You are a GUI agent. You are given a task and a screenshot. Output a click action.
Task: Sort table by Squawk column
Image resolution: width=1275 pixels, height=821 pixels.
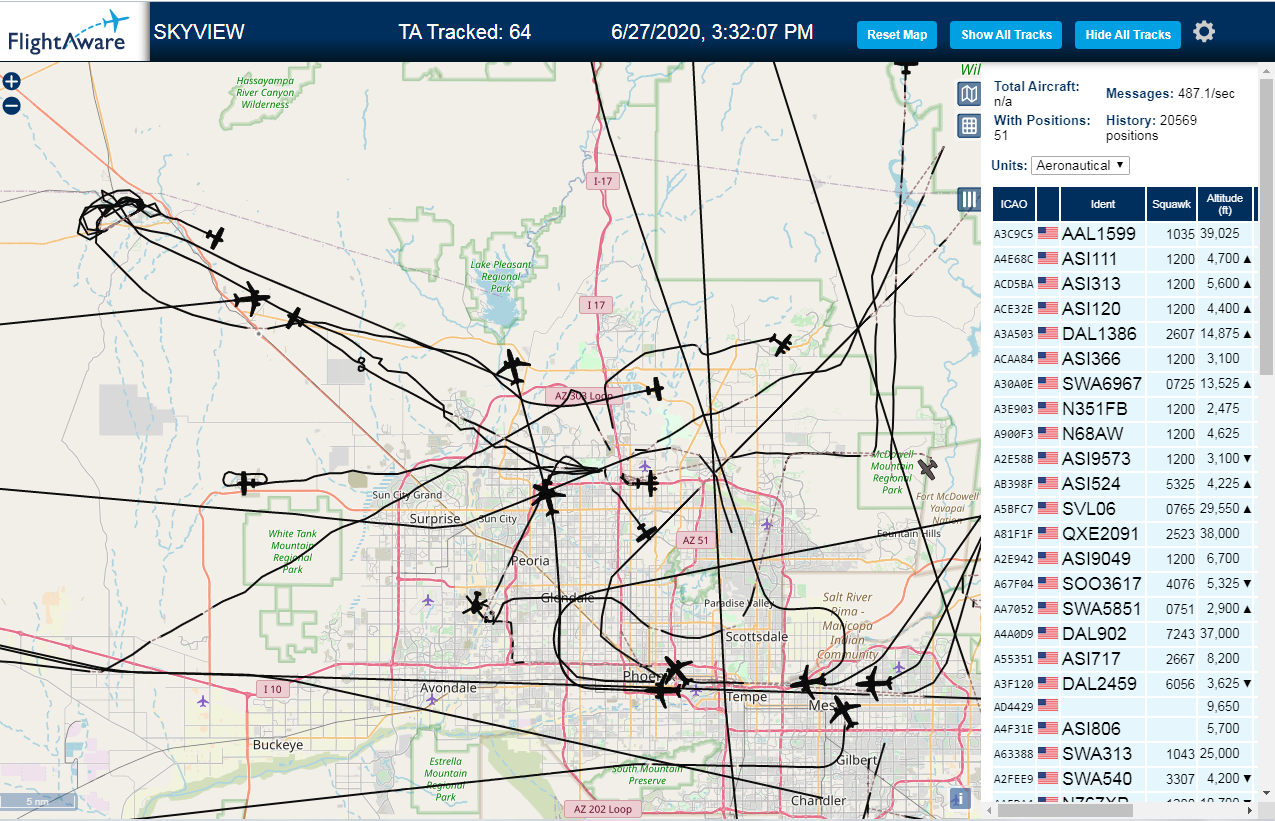pos(1172,204)
